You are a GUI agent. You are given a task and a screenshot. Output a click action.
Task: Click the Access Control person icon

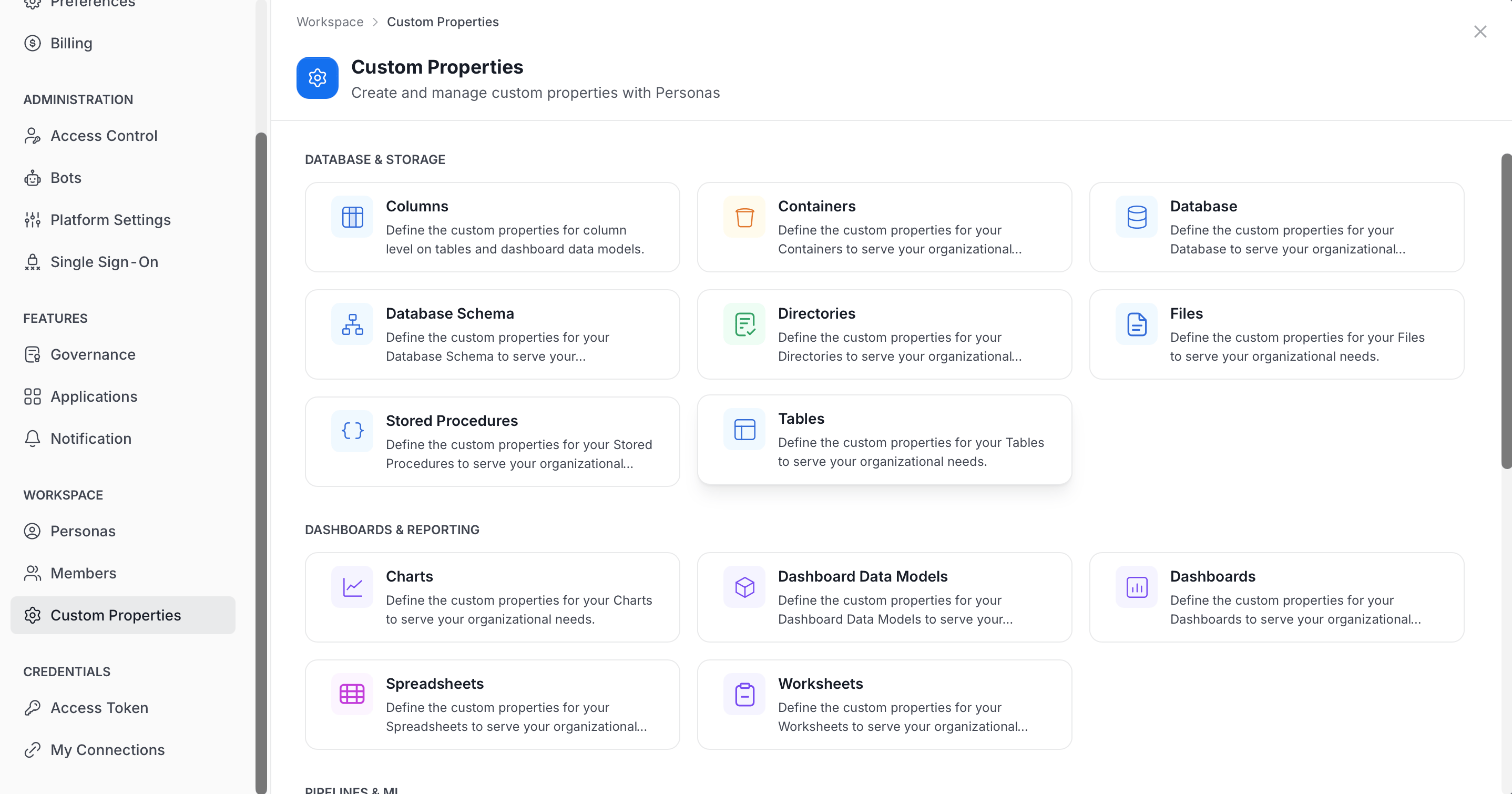click(x=32, y=136)
